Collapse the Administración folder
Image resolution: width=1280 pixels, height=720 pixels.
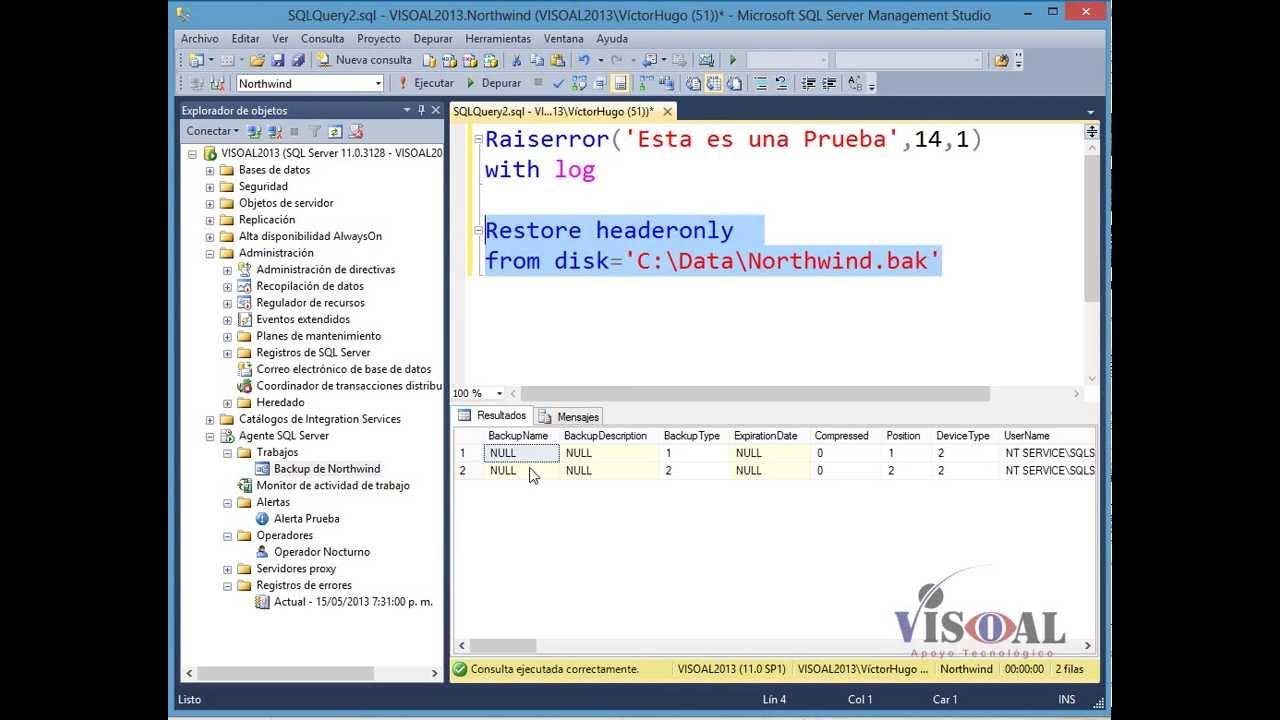(x=210, y=253)
